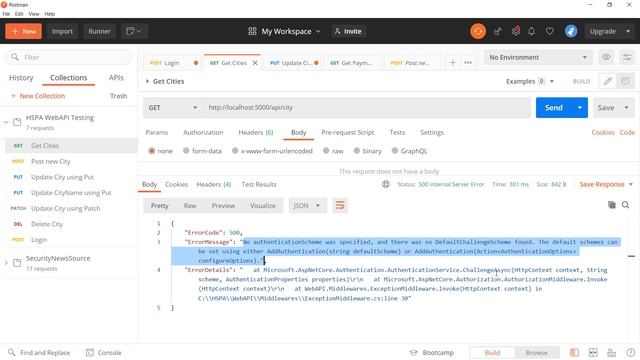Image resolution: width=640 pixels, height=360 pixels.
Task: Click the network globe icon near status
Action: pos(385,184)
